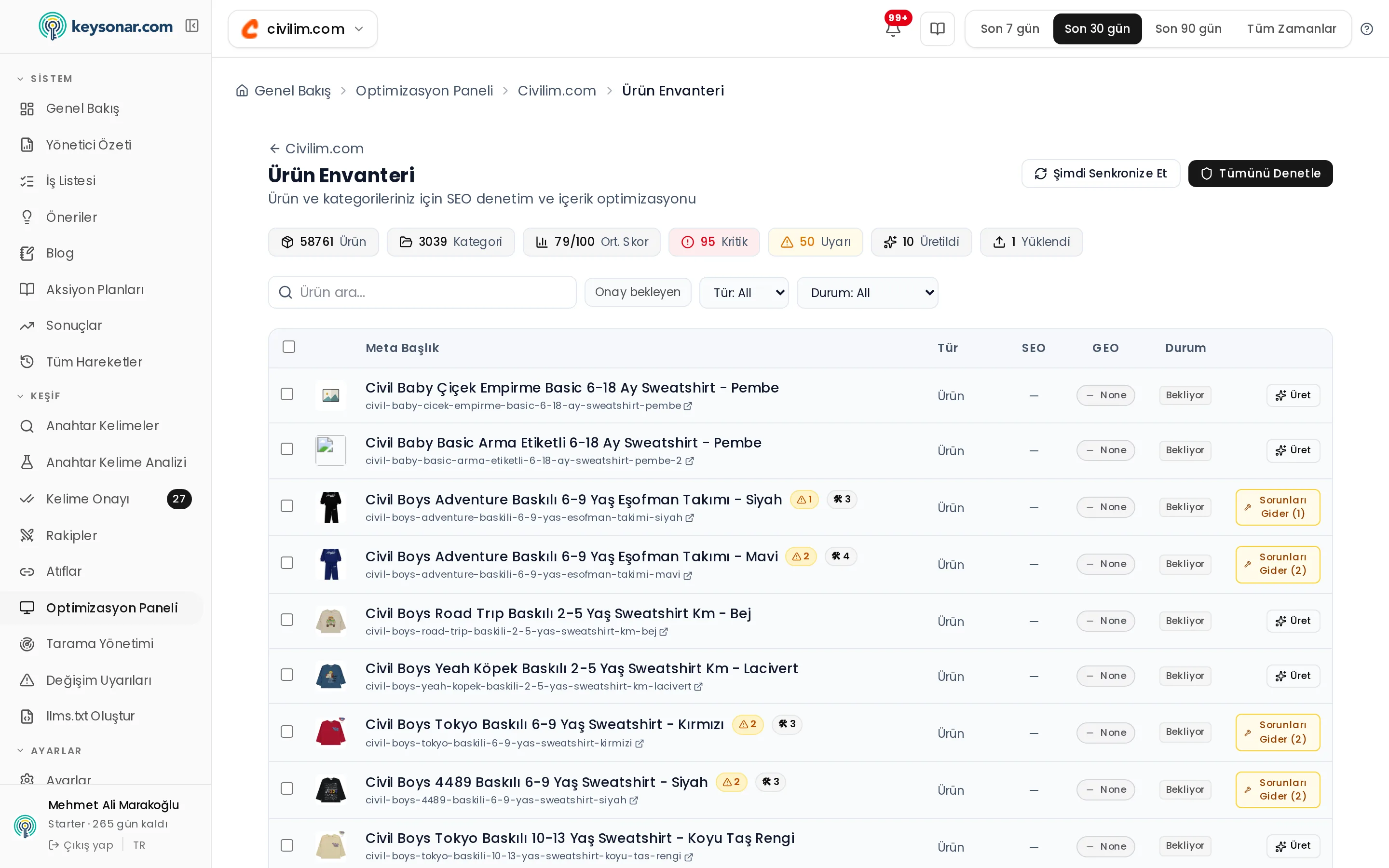Click Tümünü Denetle button
The height and width of the screenshot is (868, 1389).
[1260, 174]
